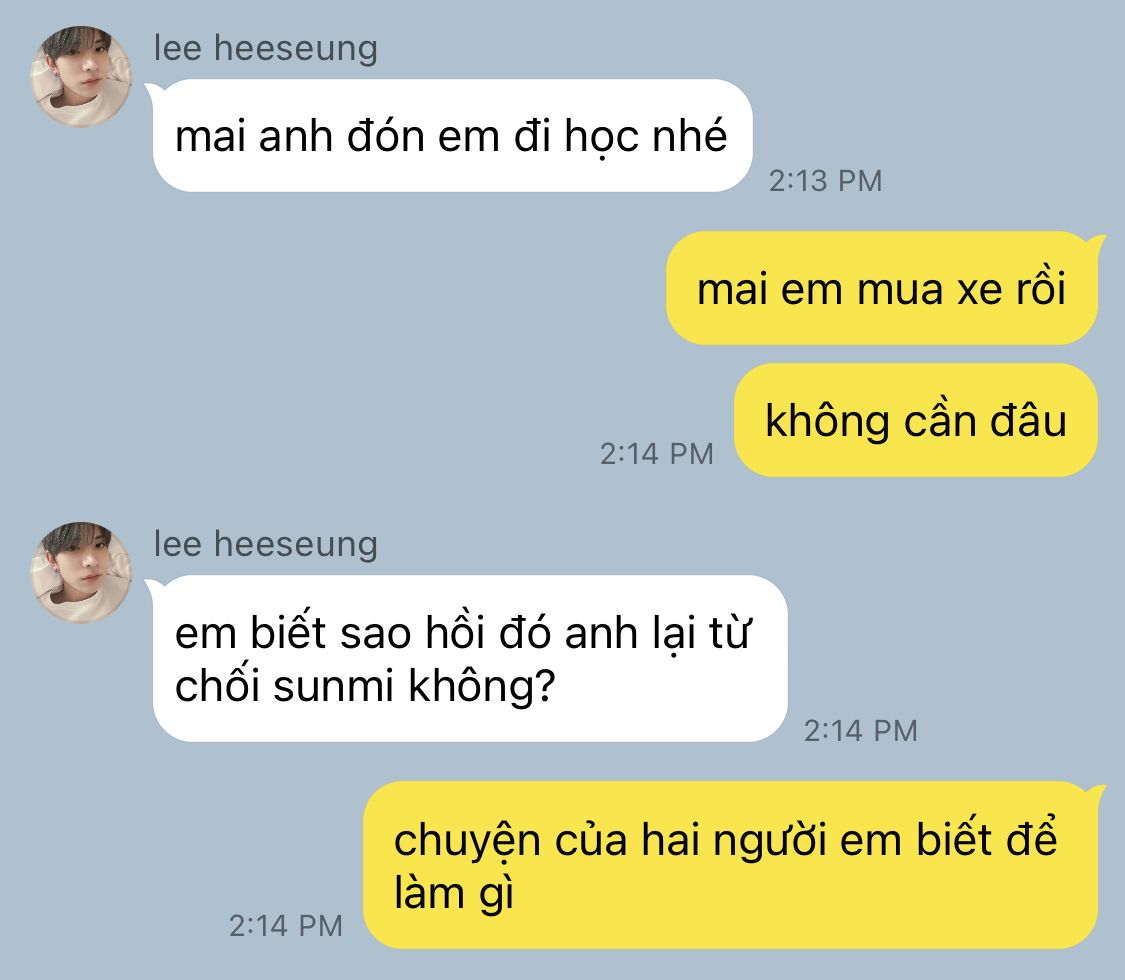Tap the lower lee heeseung avatar picture

[81, 573]
